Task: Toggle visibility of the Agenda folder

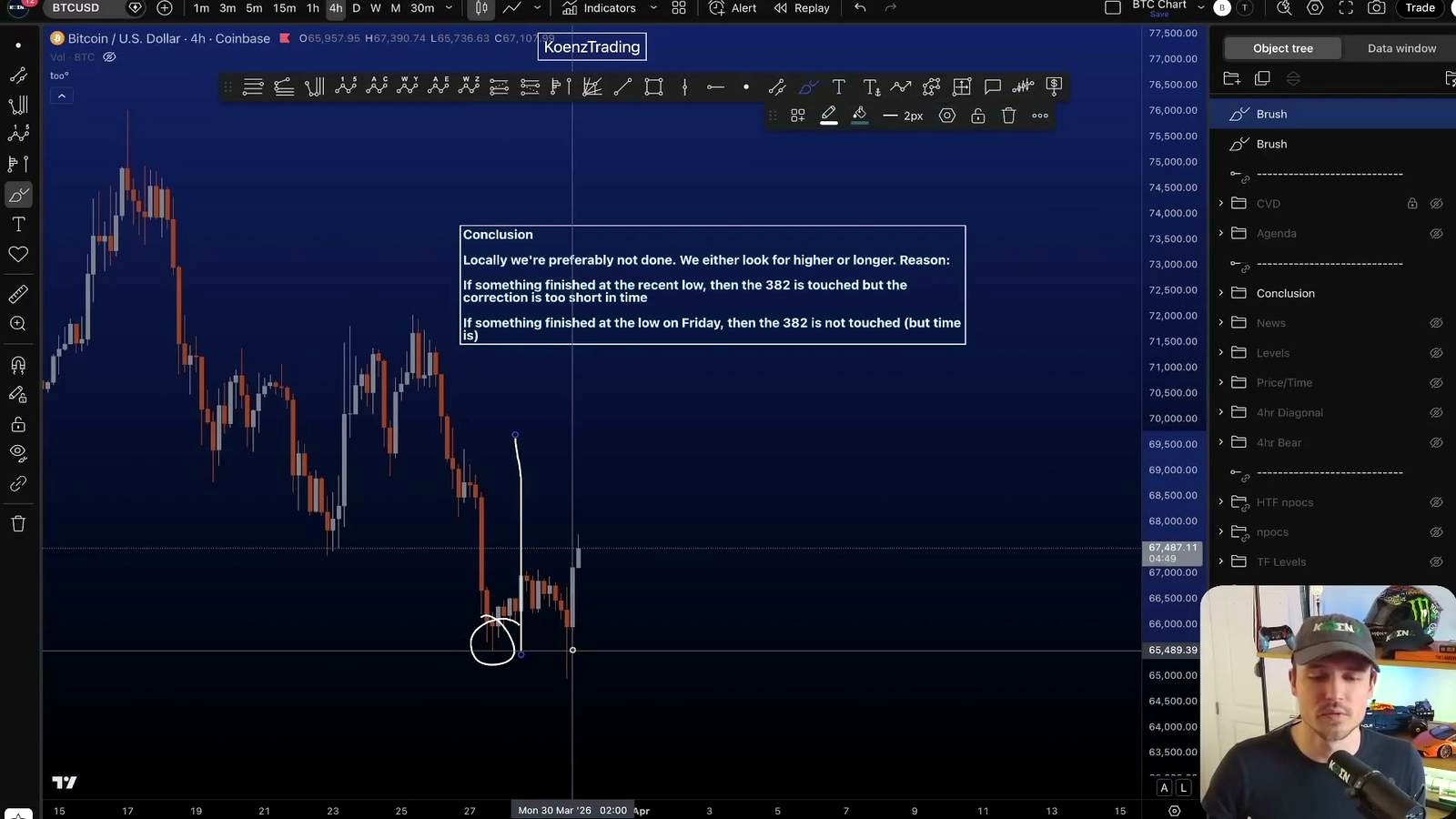Action: (1436, 234)
